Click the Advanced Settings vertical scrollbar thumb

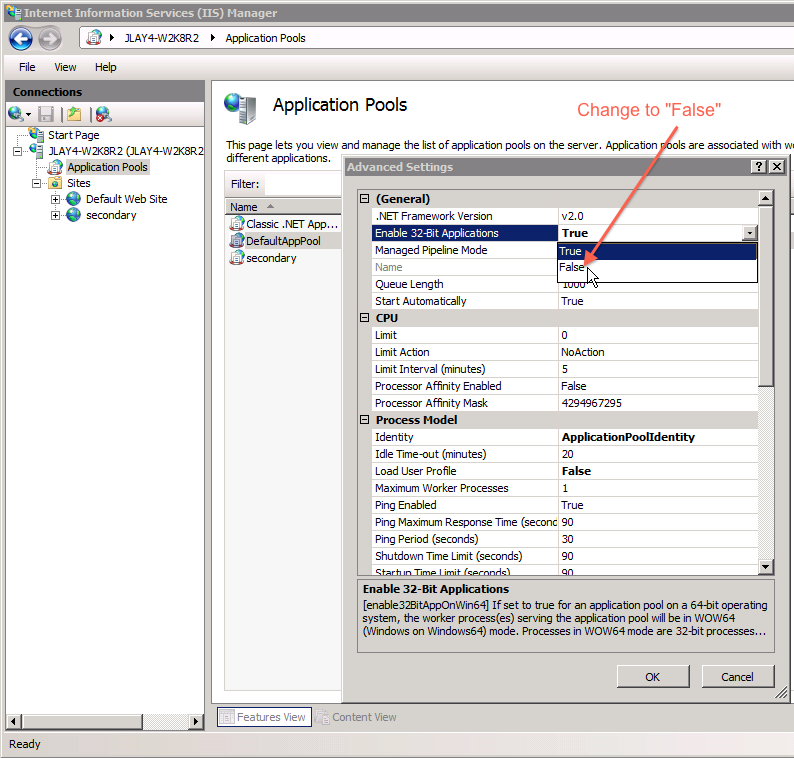[766, 296]
